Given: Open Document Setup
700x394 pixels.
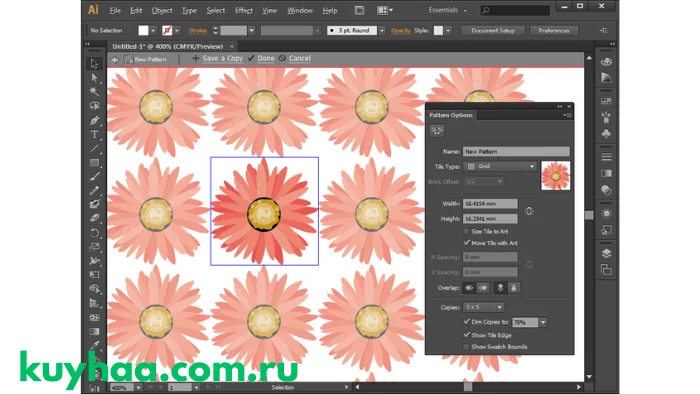Looking at the screenshot, I should pyautogui.click(x=493, y=30).
